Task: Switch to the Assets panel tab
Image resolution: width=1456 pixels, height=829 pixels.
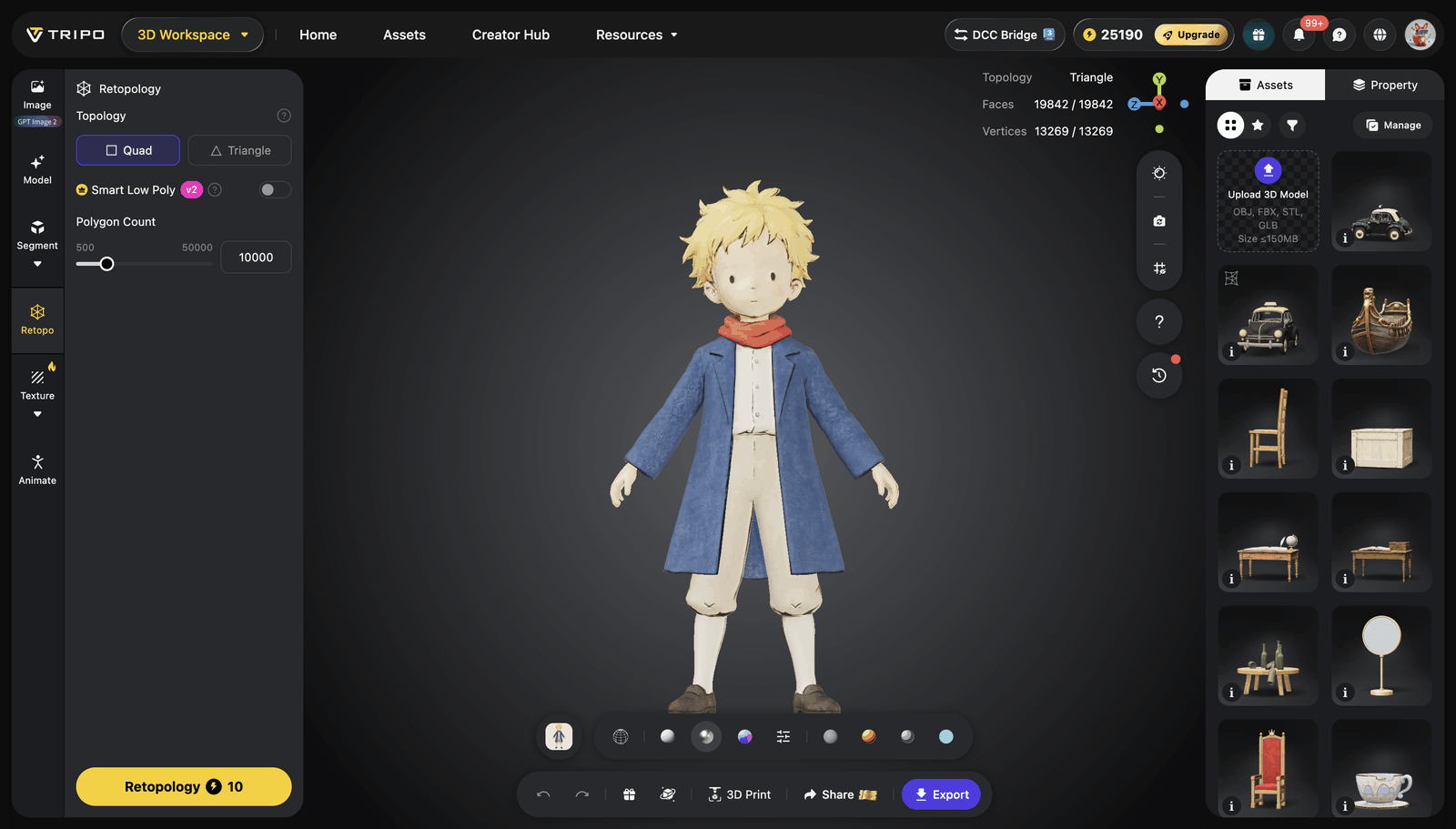Action: [x=1266, y=85]
